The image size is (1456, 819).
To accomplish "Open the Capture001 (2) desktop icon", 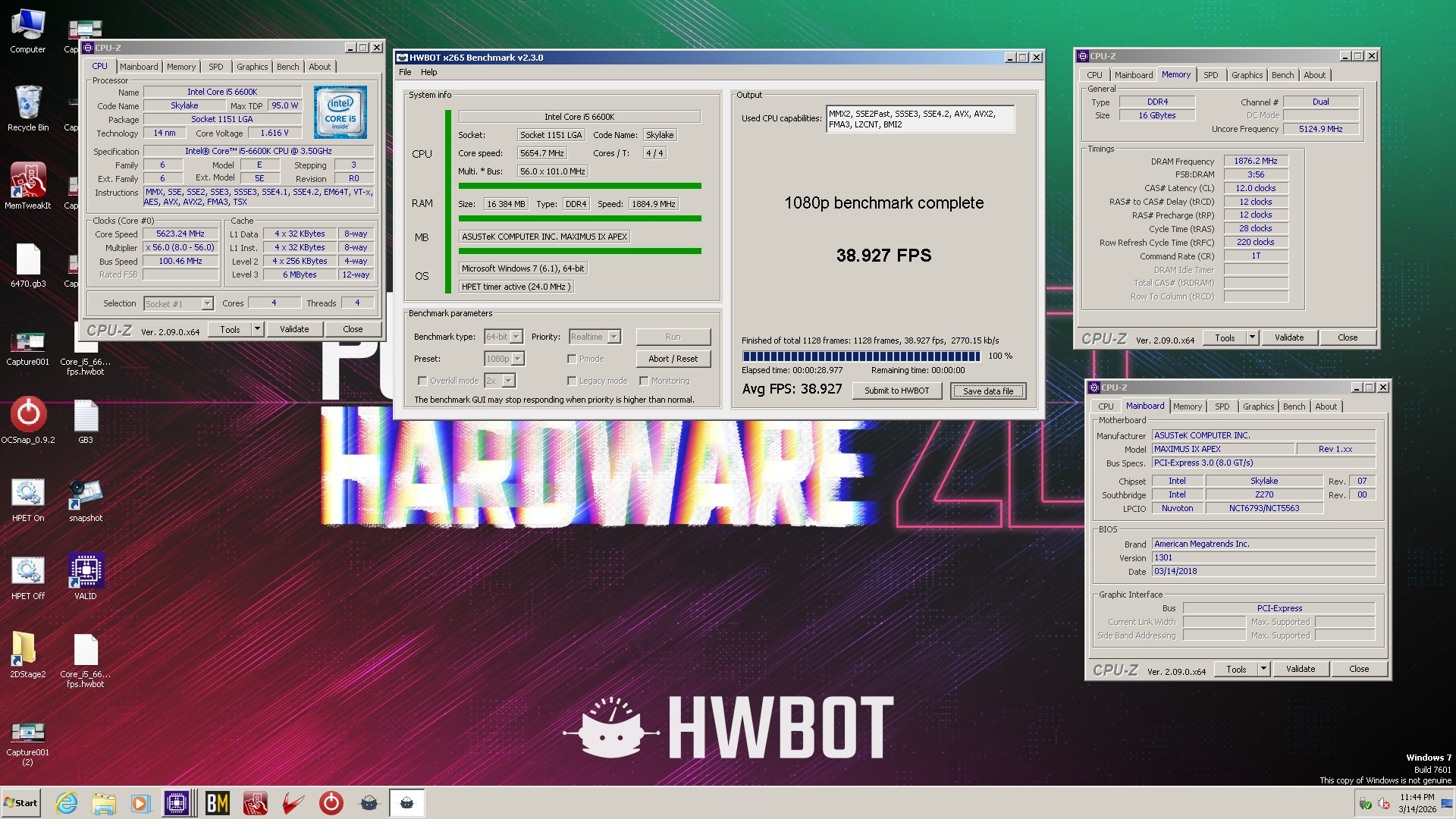I will [x=28, y=743].
